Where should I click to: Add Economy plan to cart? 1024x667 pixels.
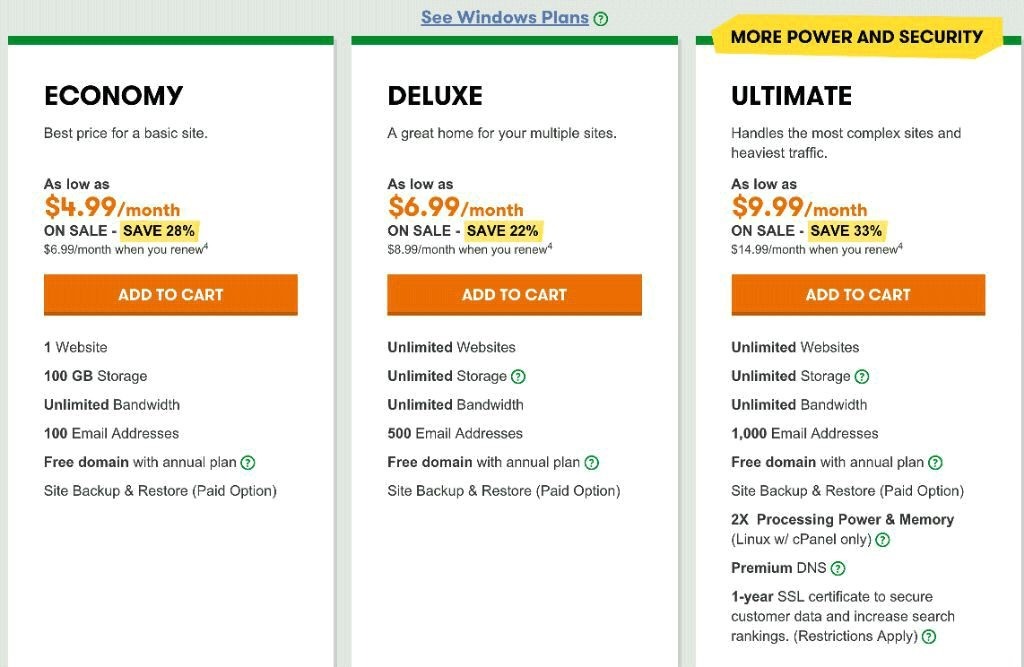point(170,295)
